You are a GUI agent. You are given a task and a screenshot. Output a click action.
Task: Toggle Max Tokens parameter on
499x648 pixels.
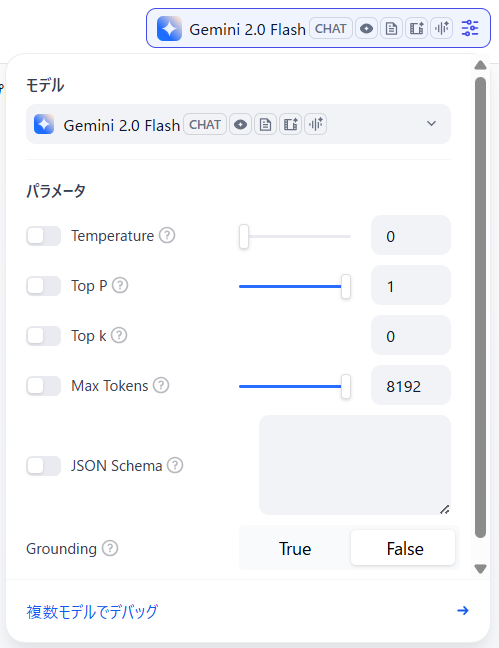click(43, 386)
